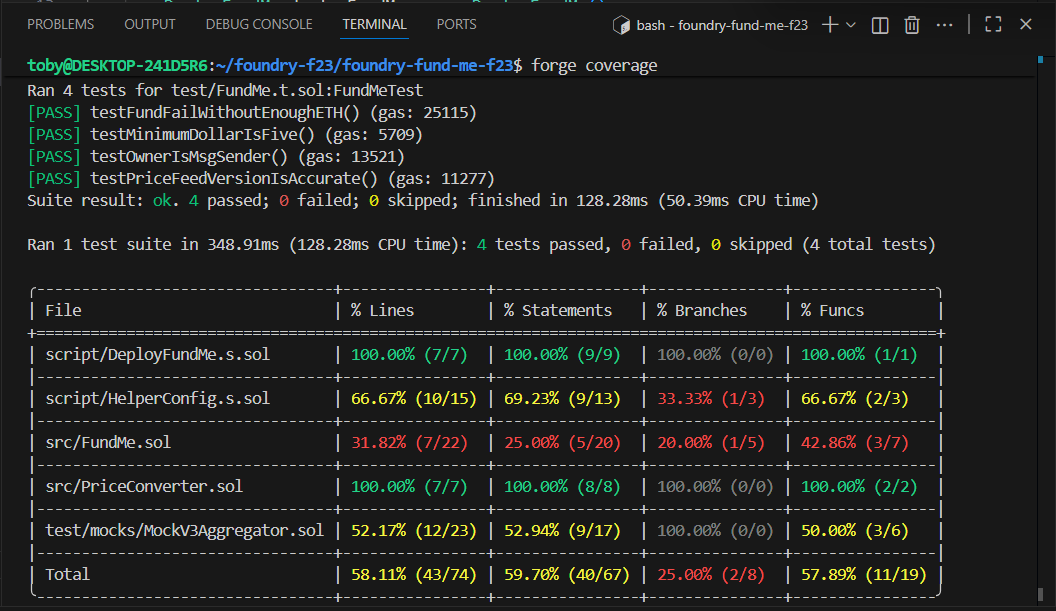Open the launch profile dropdown arrow
Image resolution: width=1056 pixels, height=611 pixels.
851,25
